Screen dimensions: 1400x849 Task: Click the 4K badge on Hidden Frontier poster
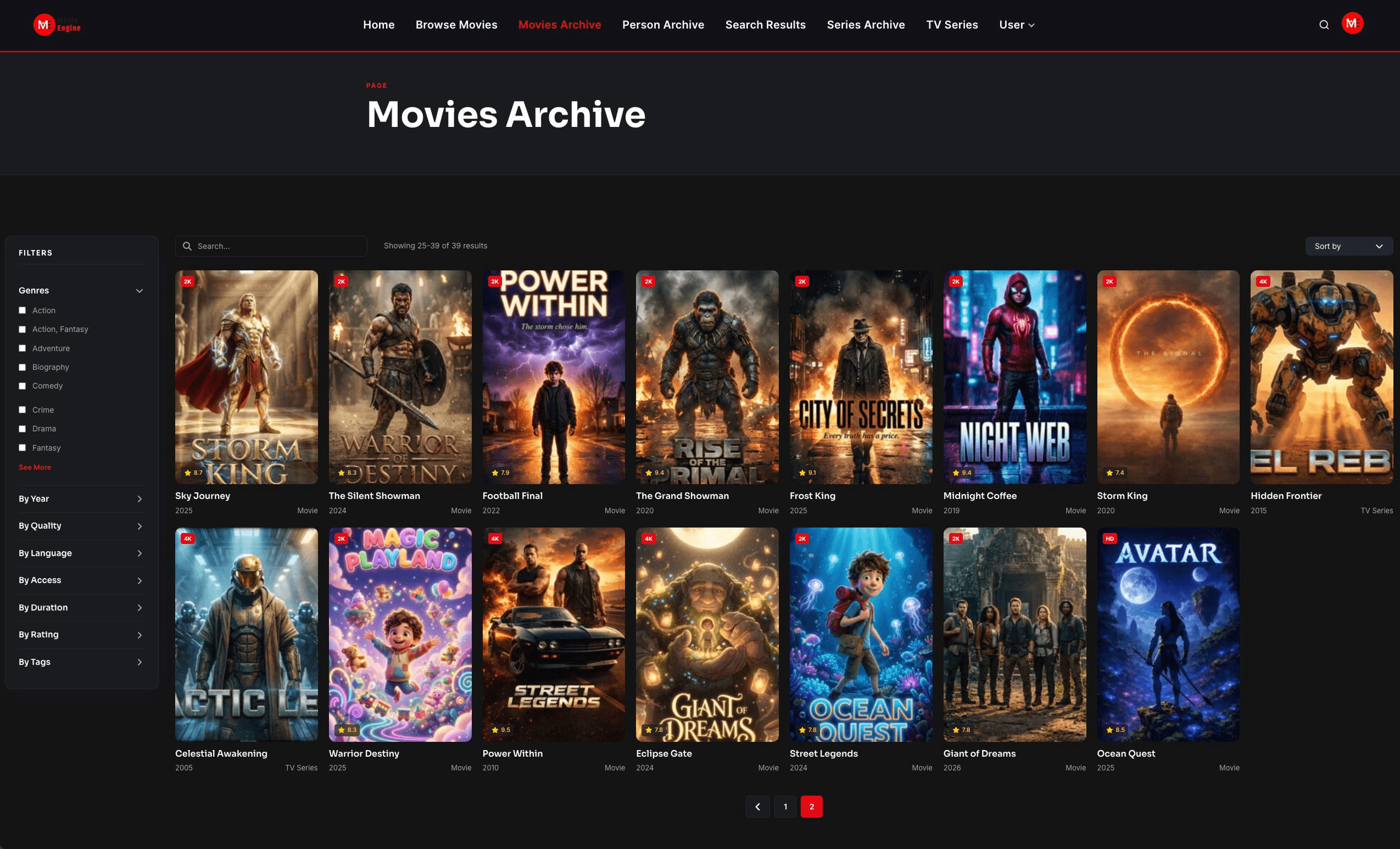[x=1263, y=281]
